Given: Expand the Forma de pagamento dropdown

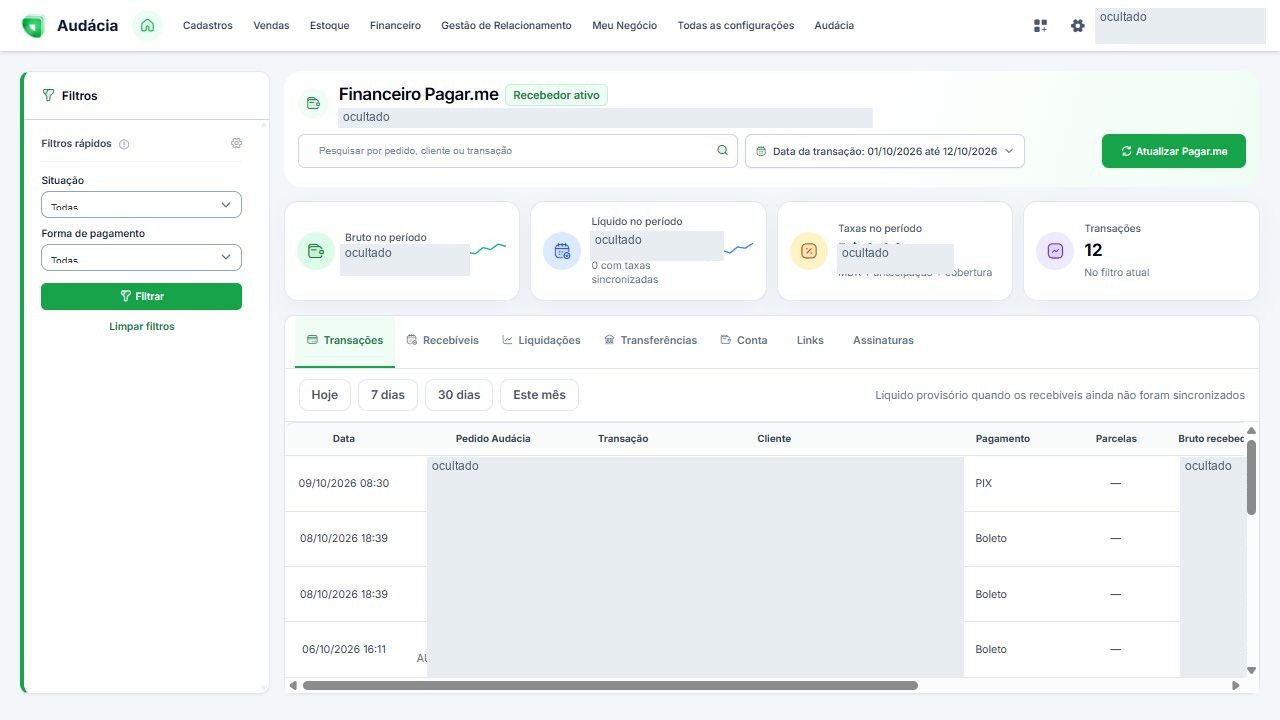Looking at the screenshot, I should [x=141, y=257].
